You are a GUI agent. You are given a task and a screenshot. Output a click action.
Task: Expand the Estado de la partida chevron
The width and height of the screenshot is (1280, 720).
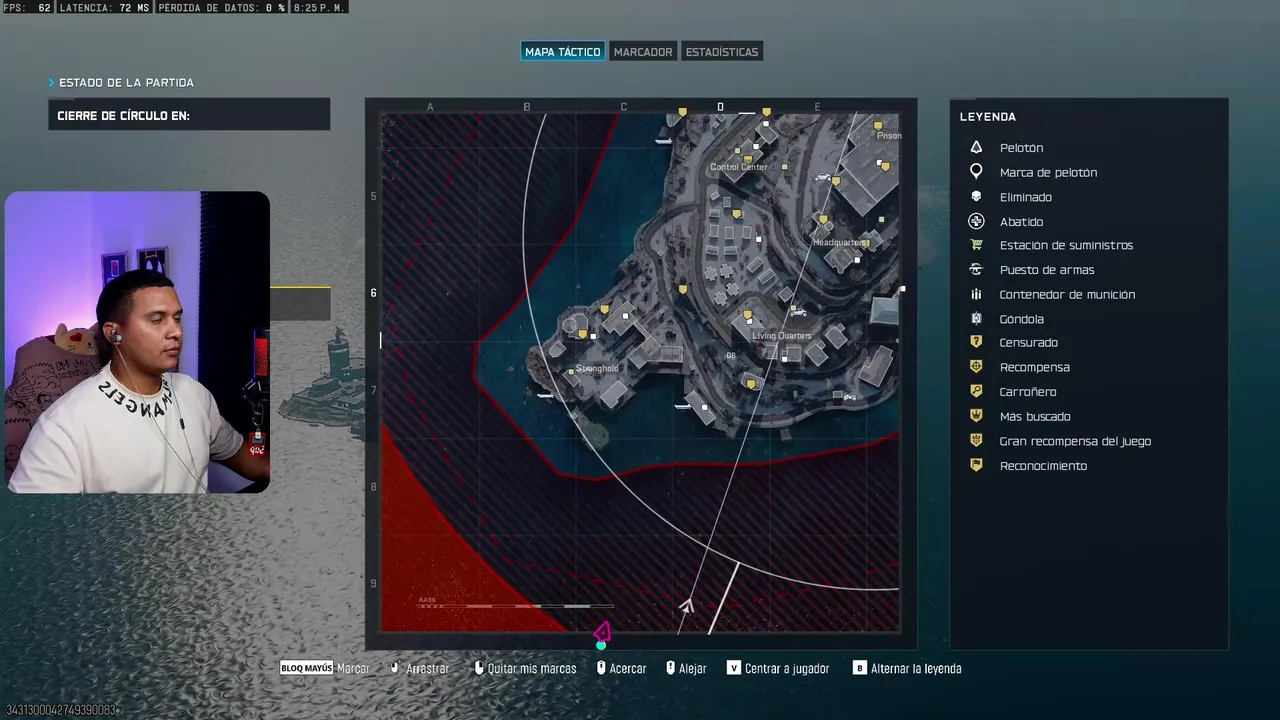click(52, 83)
